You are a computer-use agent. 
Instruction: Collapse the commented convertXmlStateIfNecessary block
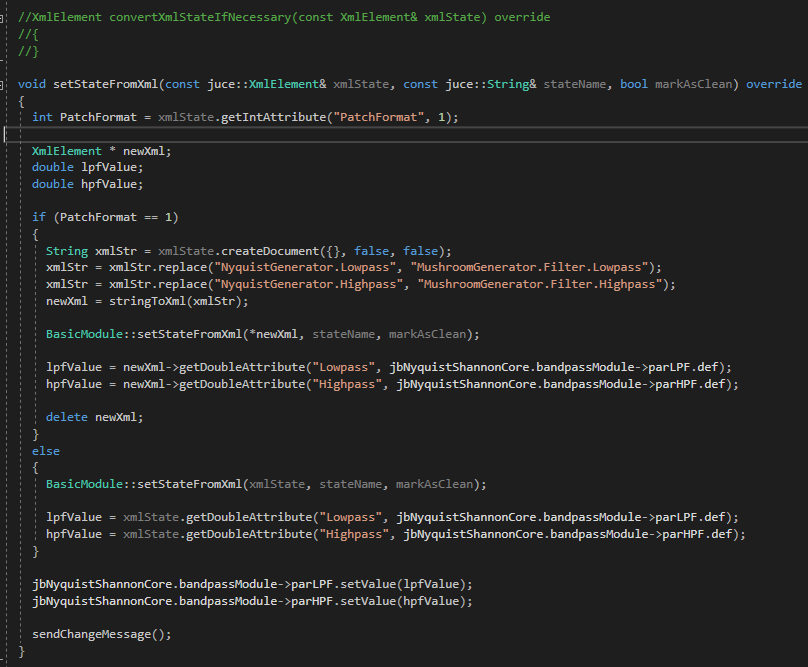(2, 18)
